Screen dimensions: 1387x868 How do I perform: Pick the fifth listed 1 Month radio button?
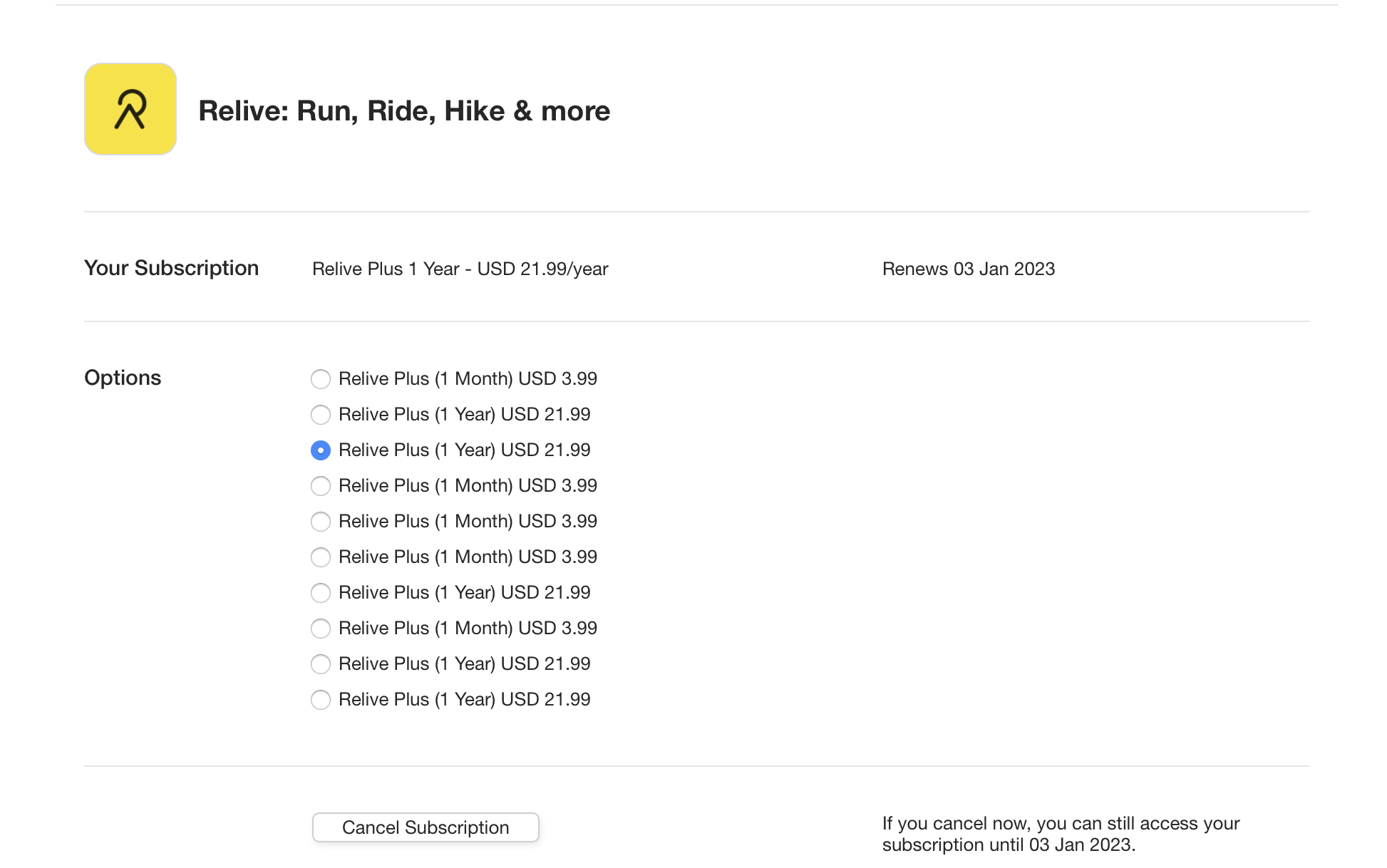[321, 522]
